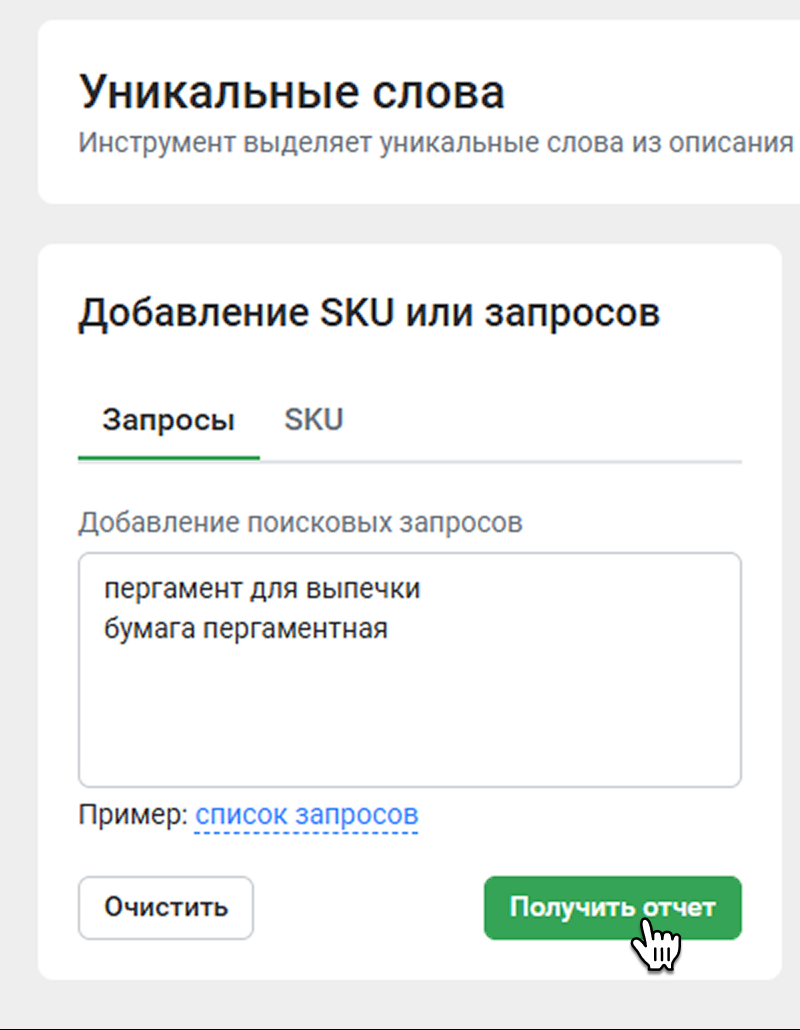Open the список запросов example link
The image size is (800, 1030).
pyautogui.click(x=306, y=815)
